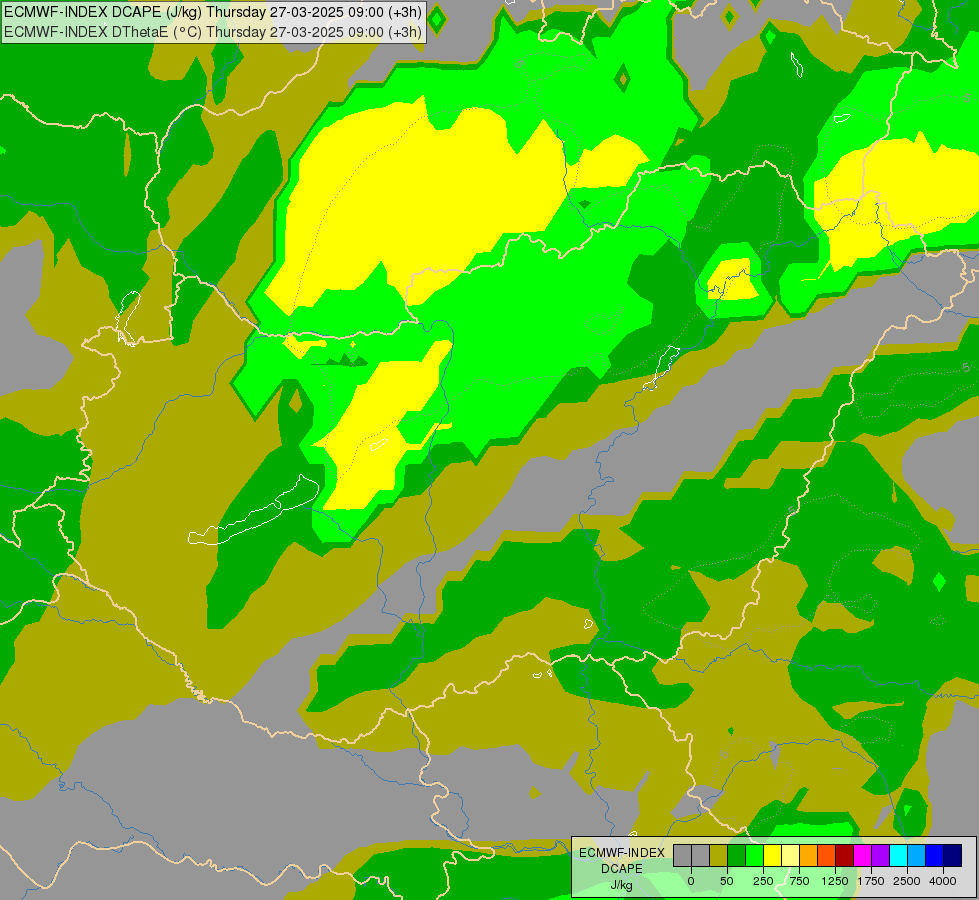Viewport: 979px width, 900px height.
Task: Select the saturated yellow legend swatch
Action: (x=772, y=856)
